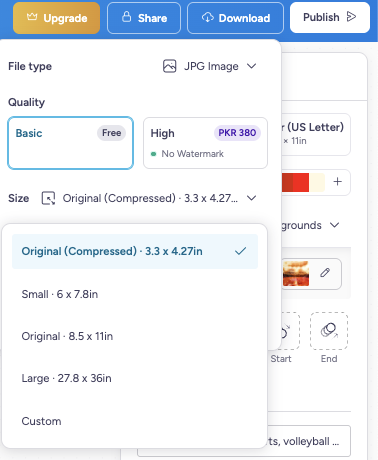Click the checkmark on selected size option
Image resolution: width=378 pixels, height=460 pixels.
tap(240, 251)
